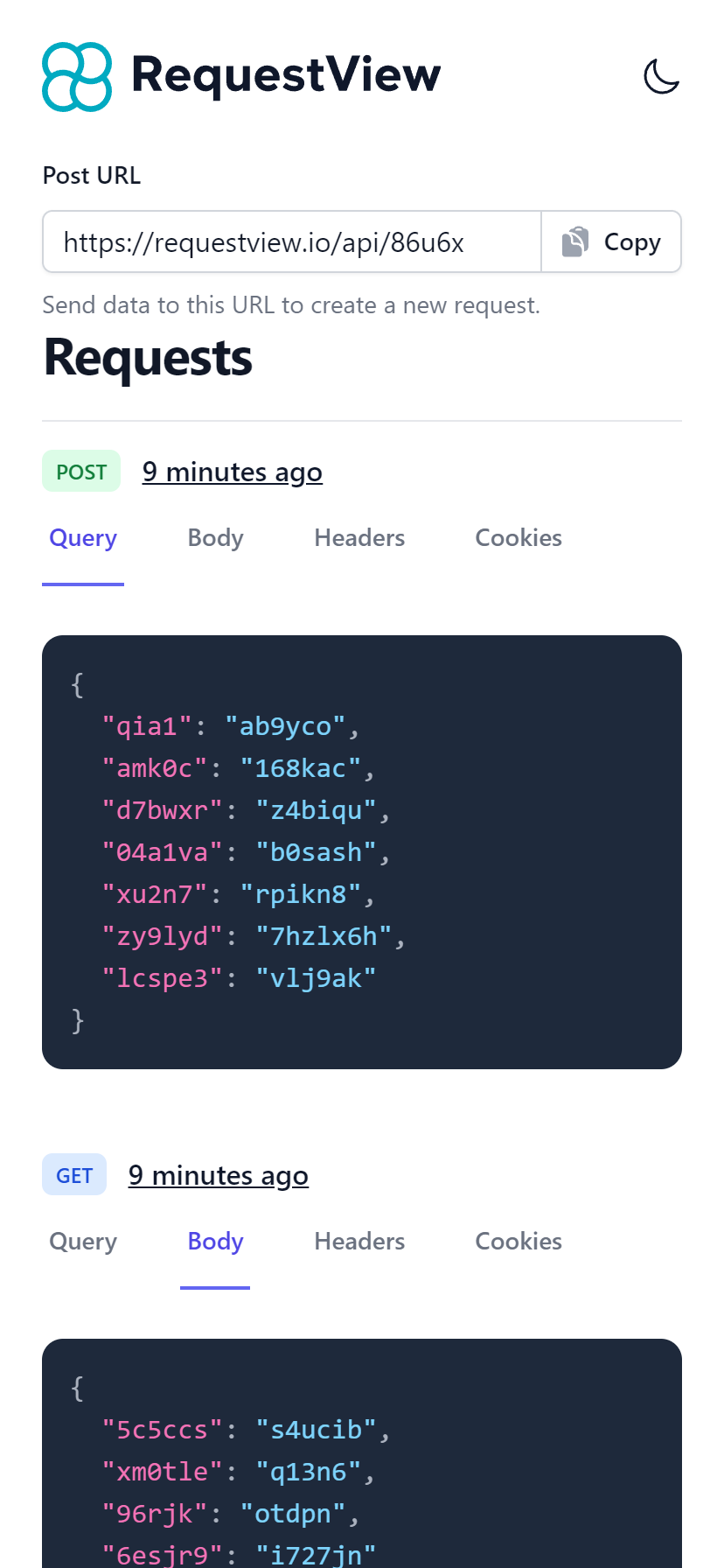Click the clipboard icon in the Copy button

[x=575, y=241]
